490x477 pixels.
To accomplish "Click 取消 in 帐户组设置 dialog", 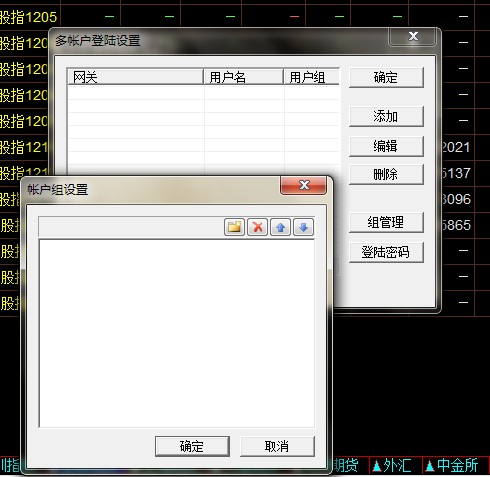I will click(277, 446).
